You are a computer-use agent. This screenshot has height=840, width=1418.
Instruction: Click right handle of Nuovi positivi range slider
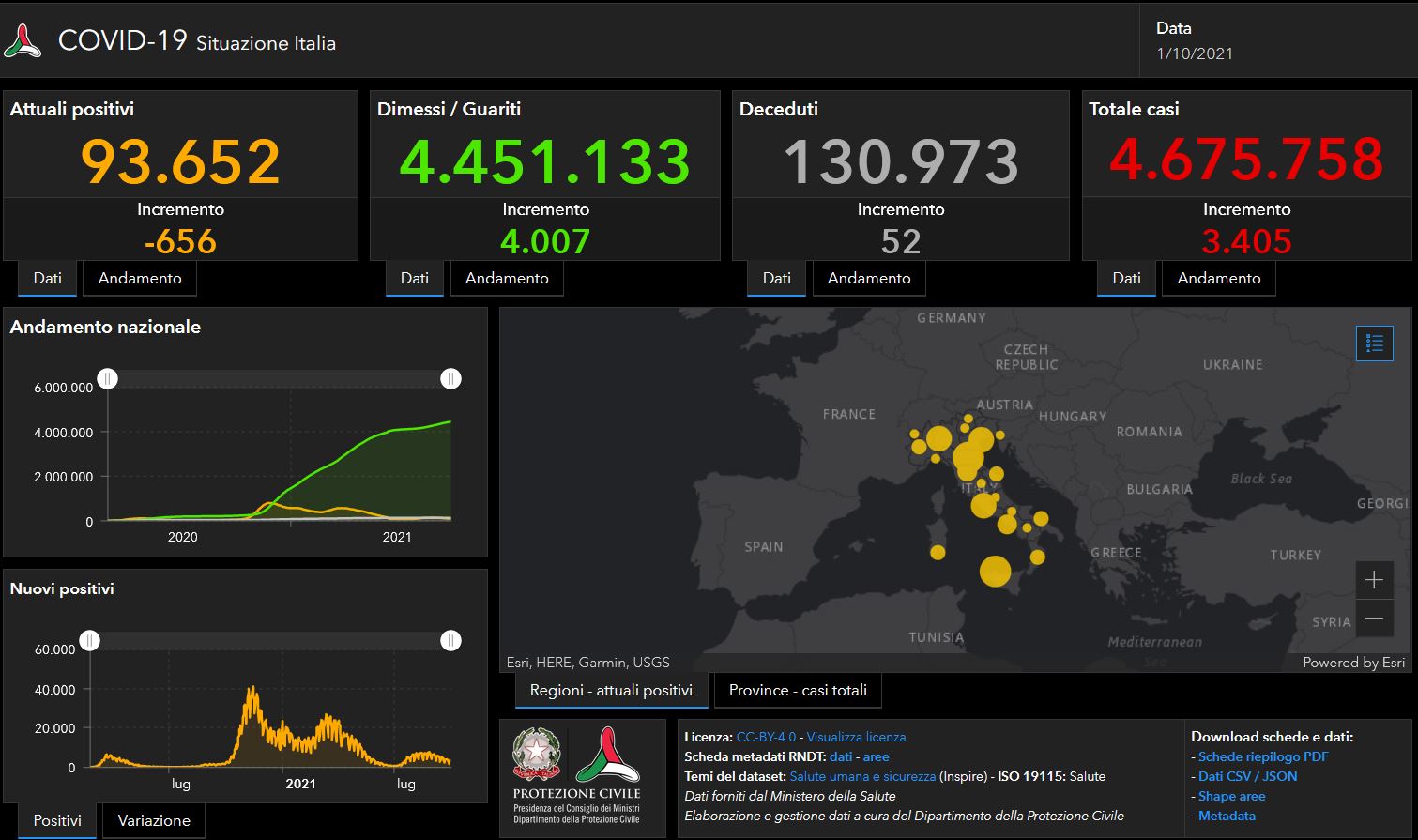point(450,640)
